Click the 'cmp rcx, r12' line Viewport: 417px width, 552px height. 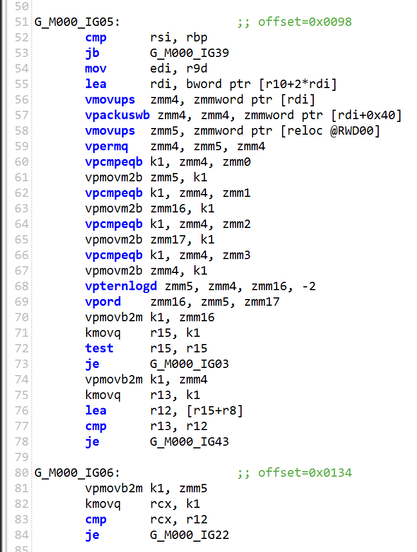146,520
